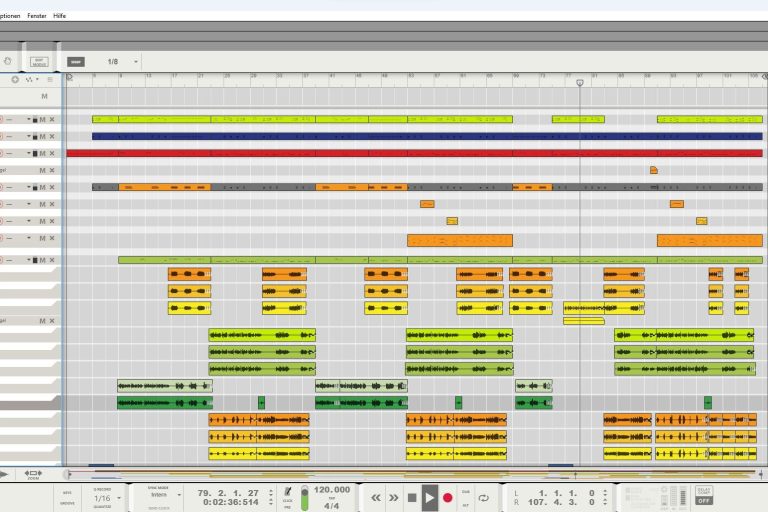Viewport: 768px width, 512px height.
Task: Click the horizontal Zoom control icon
Action: [33, 473]
